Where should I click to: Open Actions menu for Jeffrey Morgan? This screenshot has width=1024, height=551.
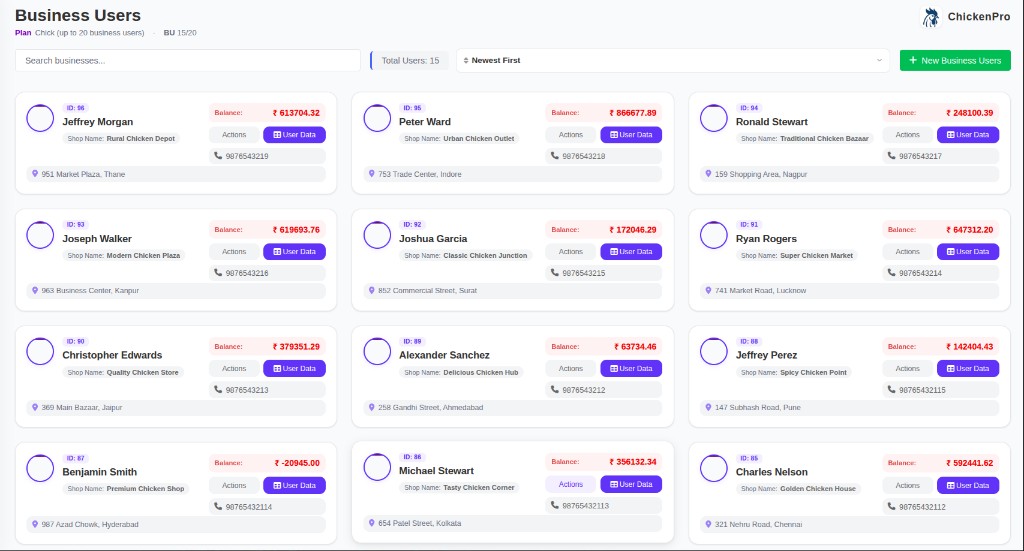tap(234, 134)
